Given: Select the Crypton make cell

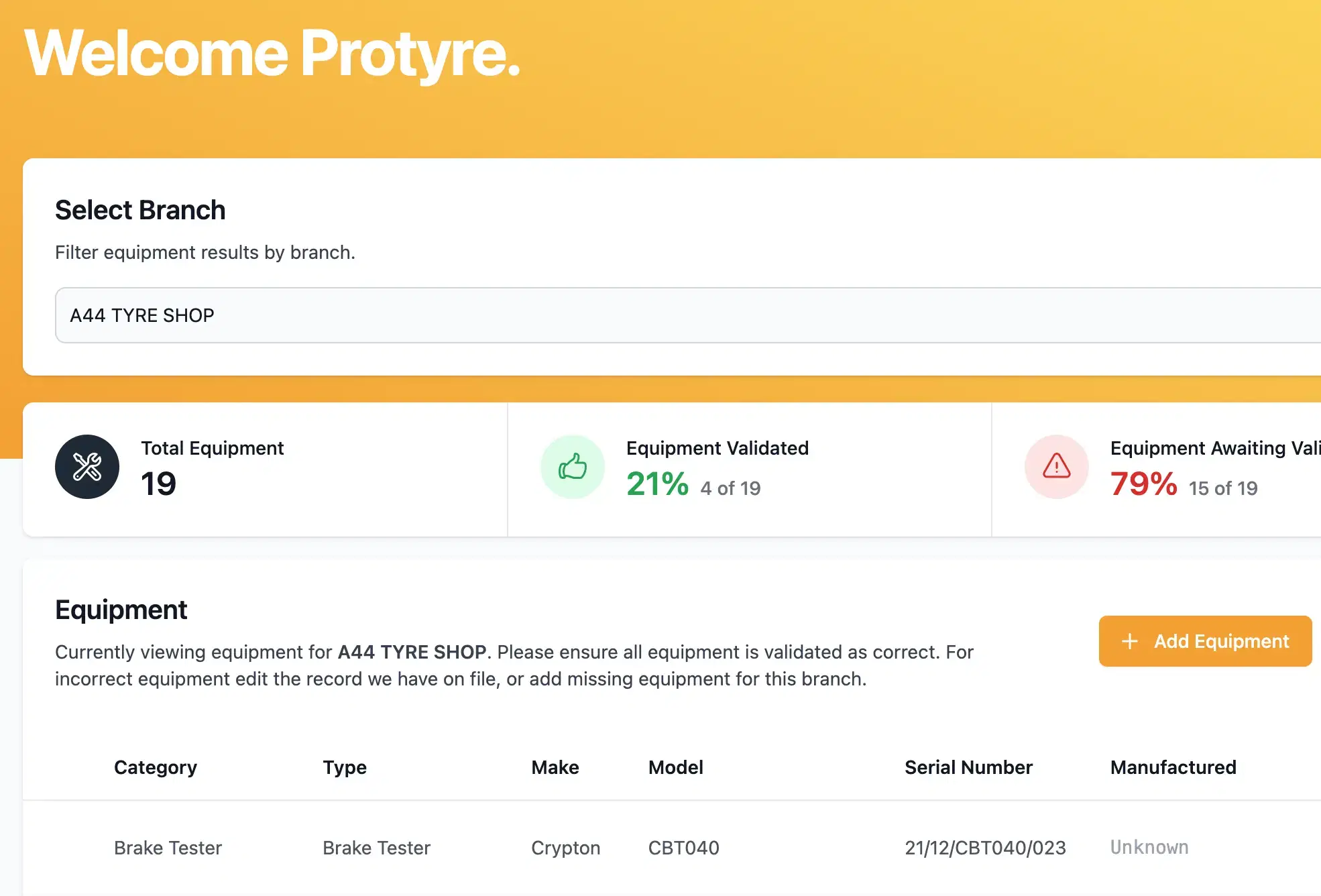Looking at the screenshot, I should [566, 848].
